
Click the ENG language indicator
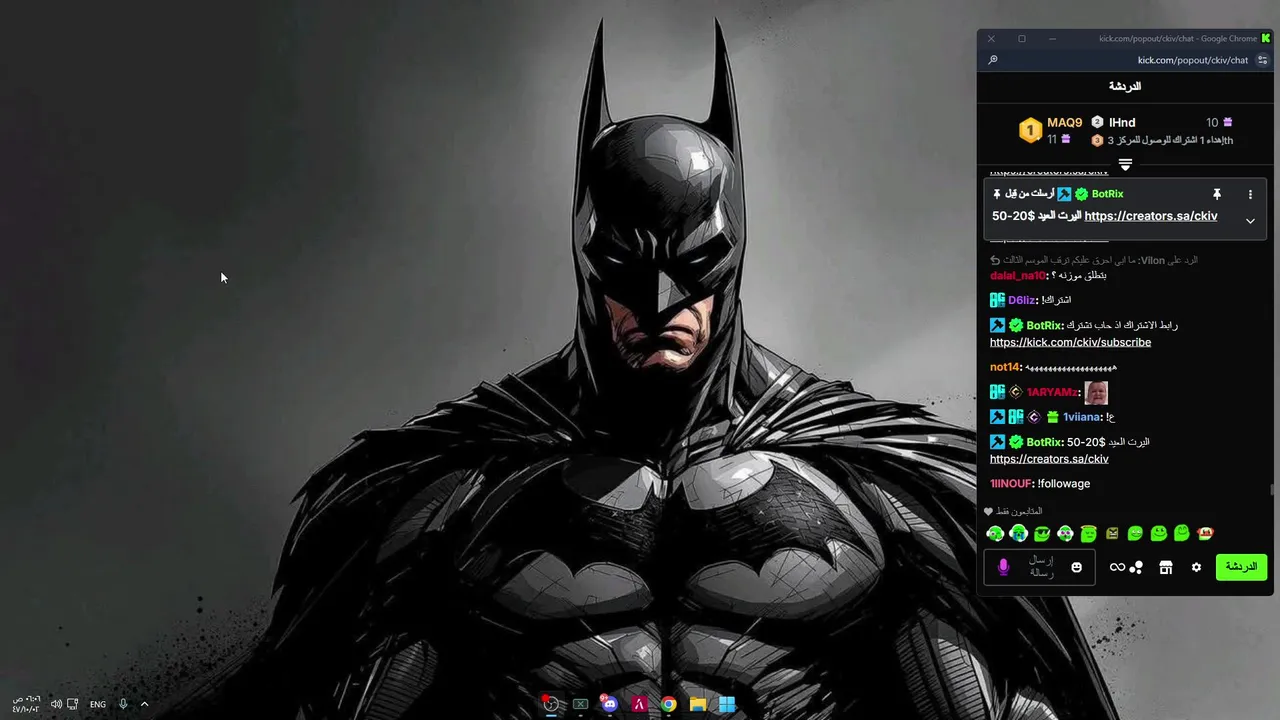[98, 704]
